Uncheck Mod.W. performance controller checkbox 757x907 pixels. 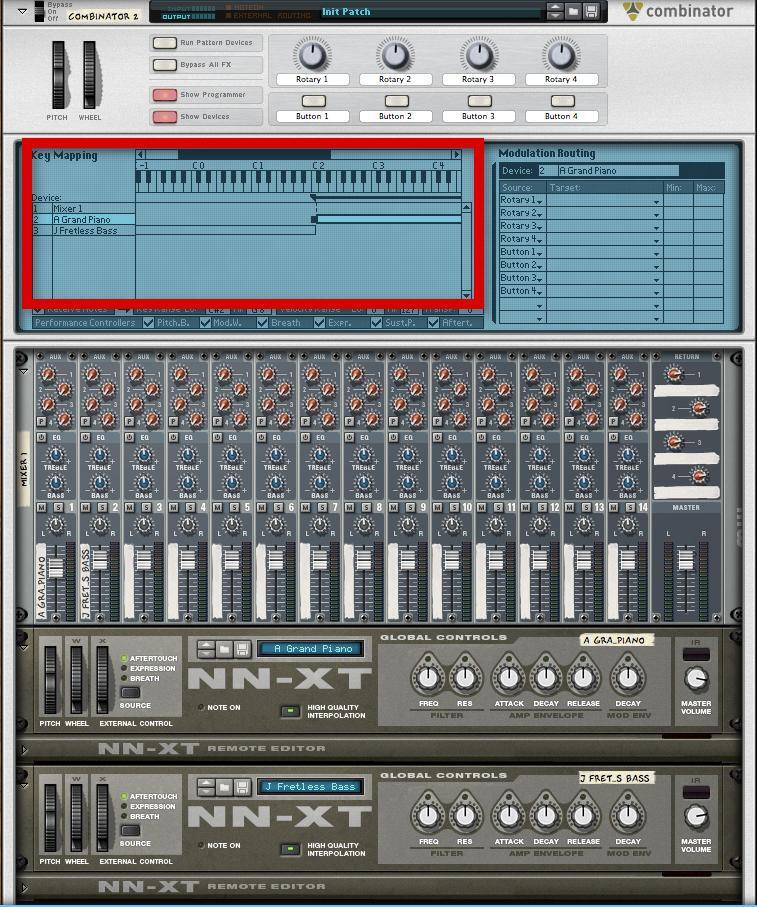[205, 323]
